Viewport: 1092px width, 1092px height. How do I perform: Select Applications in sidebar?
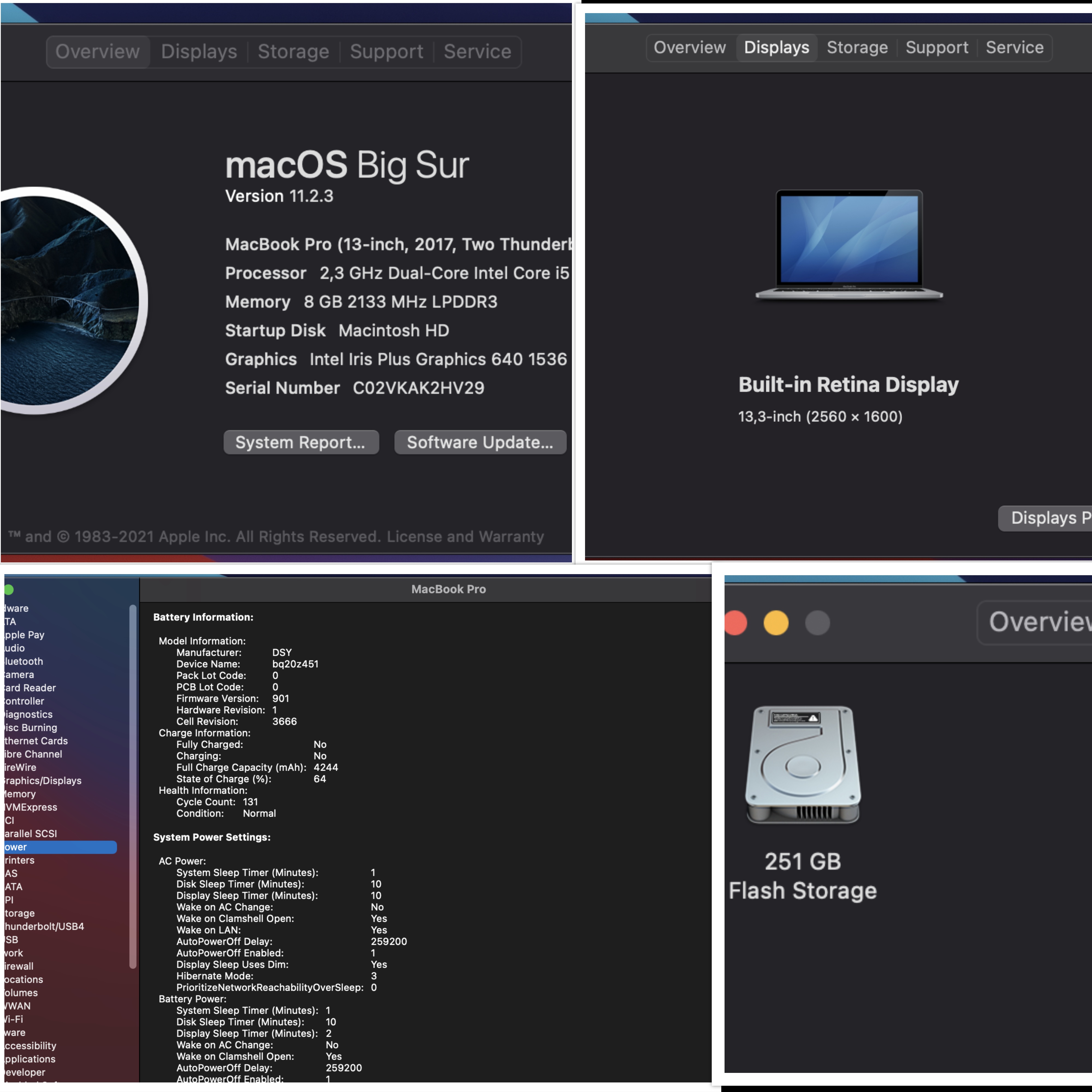[30, 1059]
